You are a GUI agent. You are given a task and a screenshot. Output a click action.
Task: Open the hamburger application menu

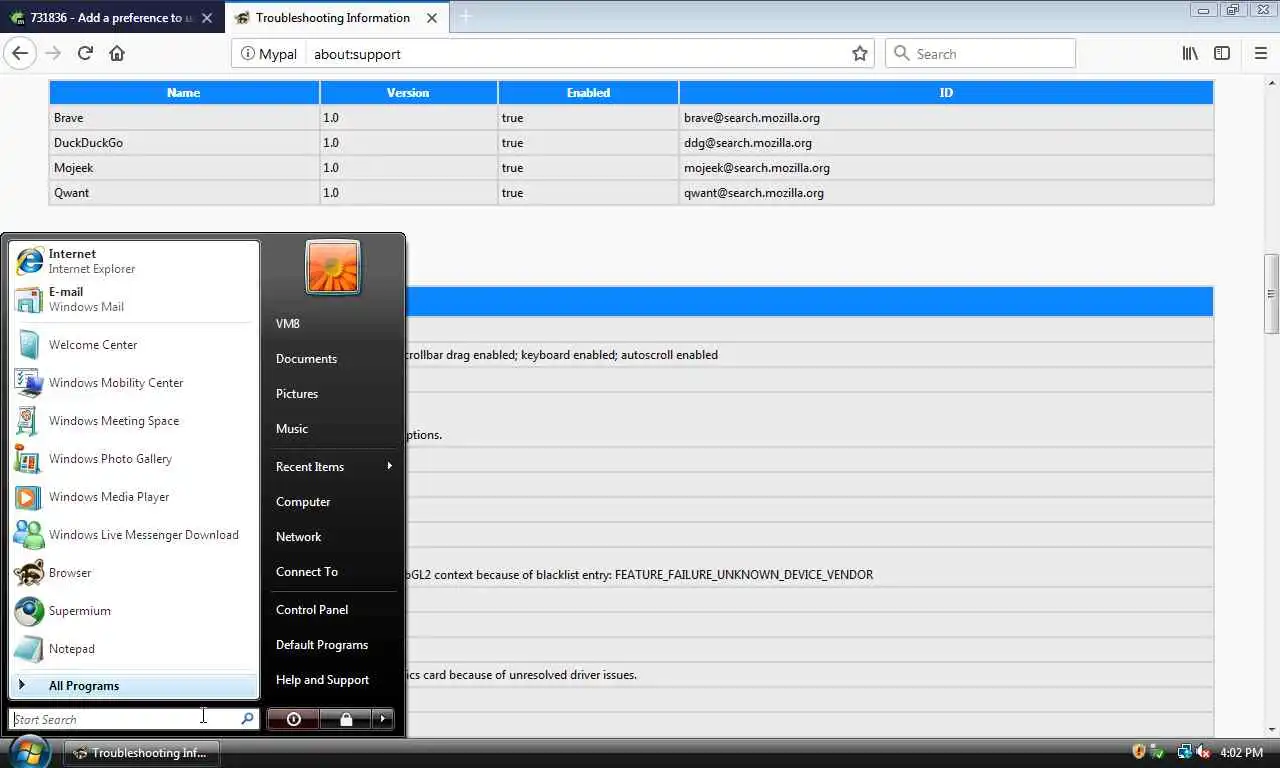coord(1260,54)
